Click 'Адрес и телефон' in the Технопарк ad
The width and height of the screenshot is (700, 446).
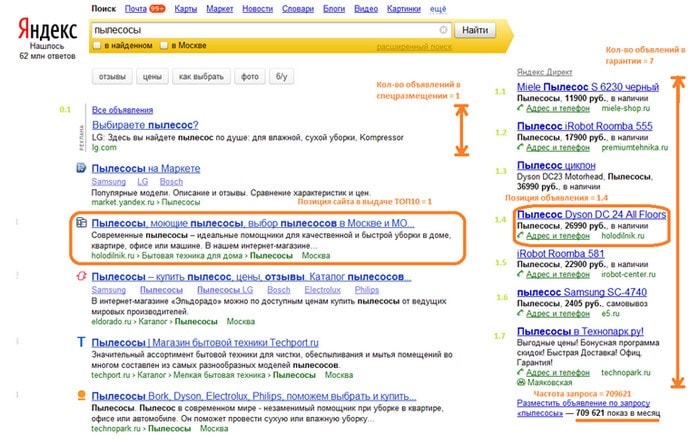coord(558,372)
